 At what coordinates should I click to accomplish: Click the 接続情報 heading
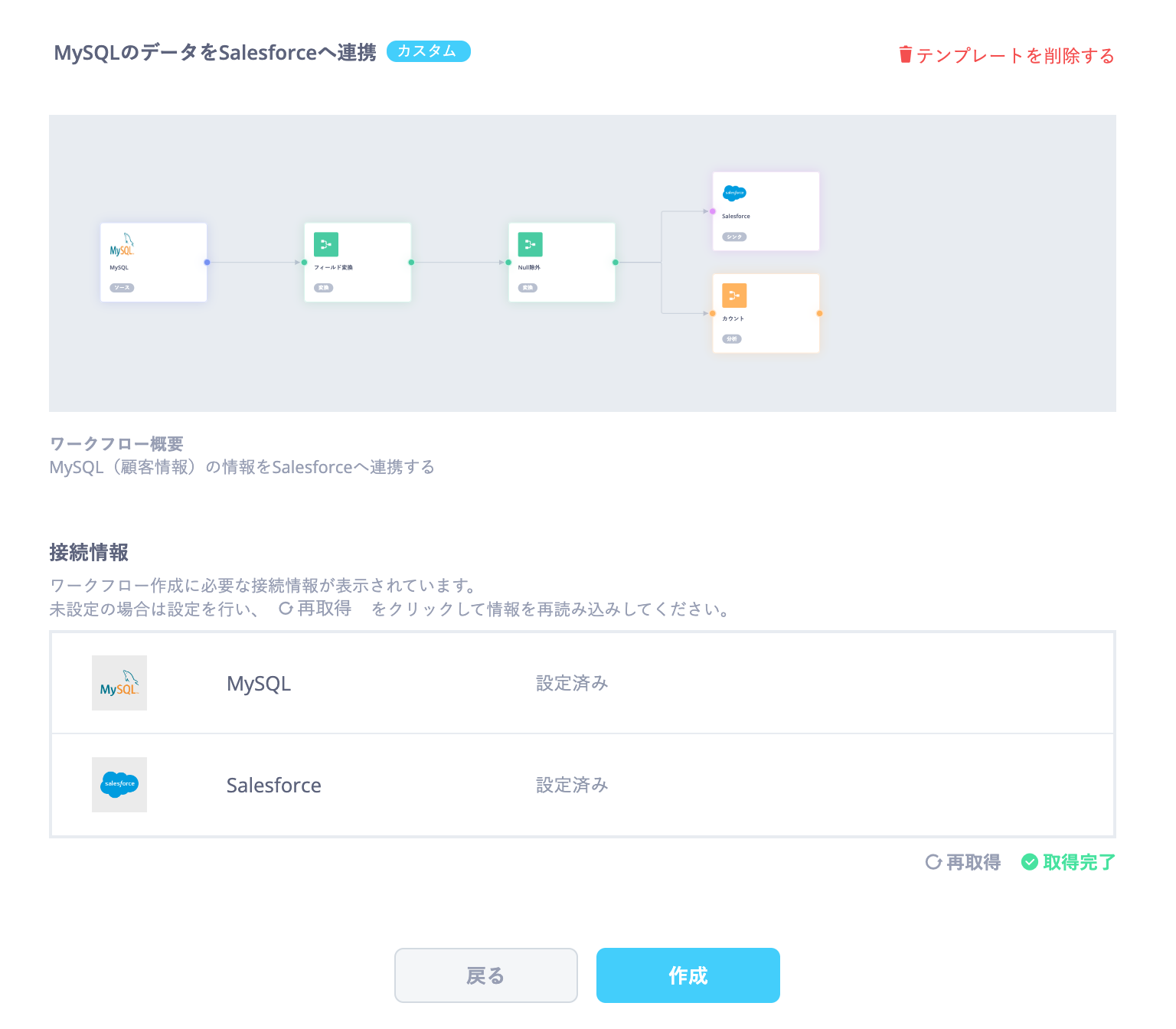pos(89,552)
